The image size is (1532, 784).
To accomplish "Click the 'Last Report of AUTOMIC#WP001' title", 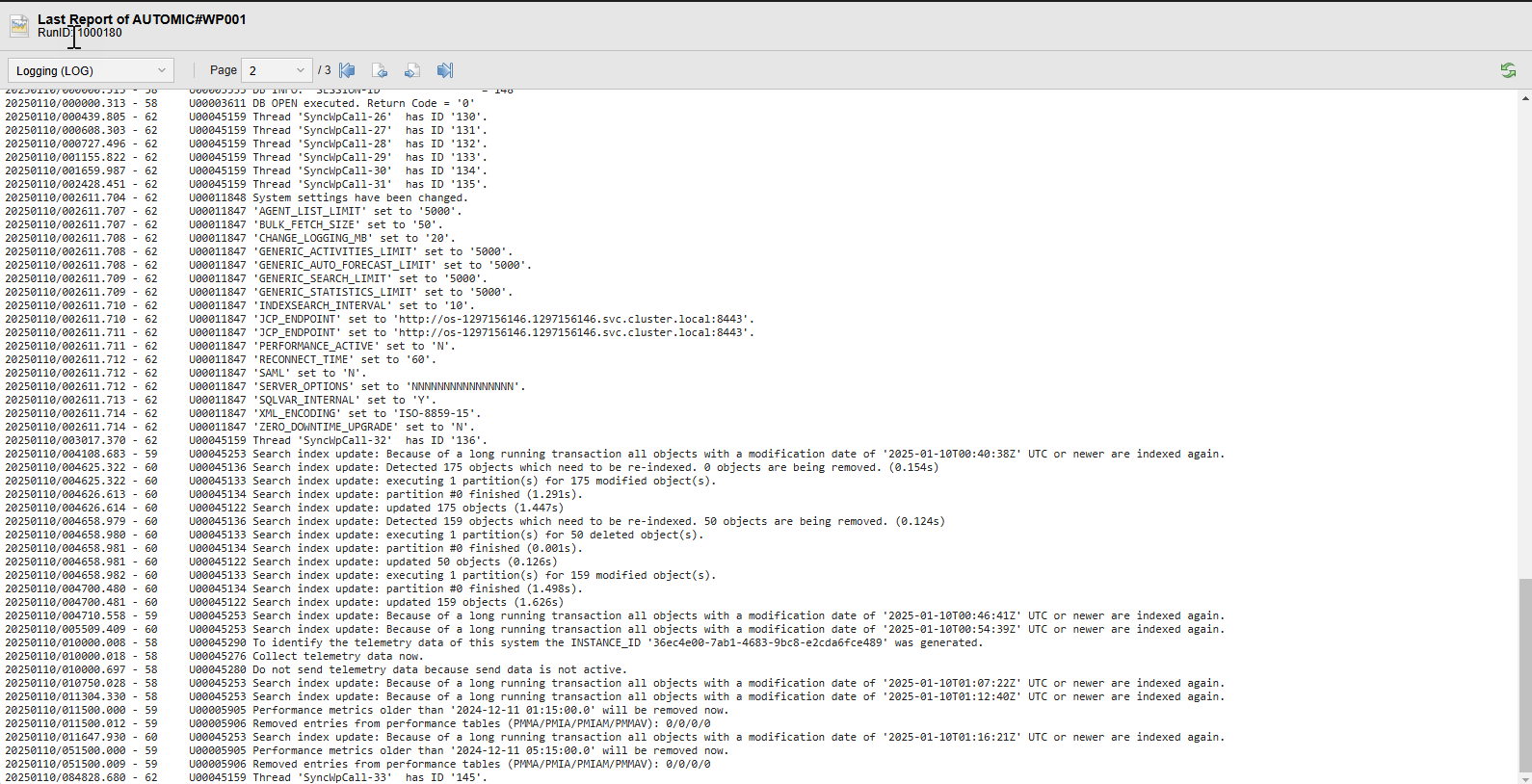I will pos(142,19).
